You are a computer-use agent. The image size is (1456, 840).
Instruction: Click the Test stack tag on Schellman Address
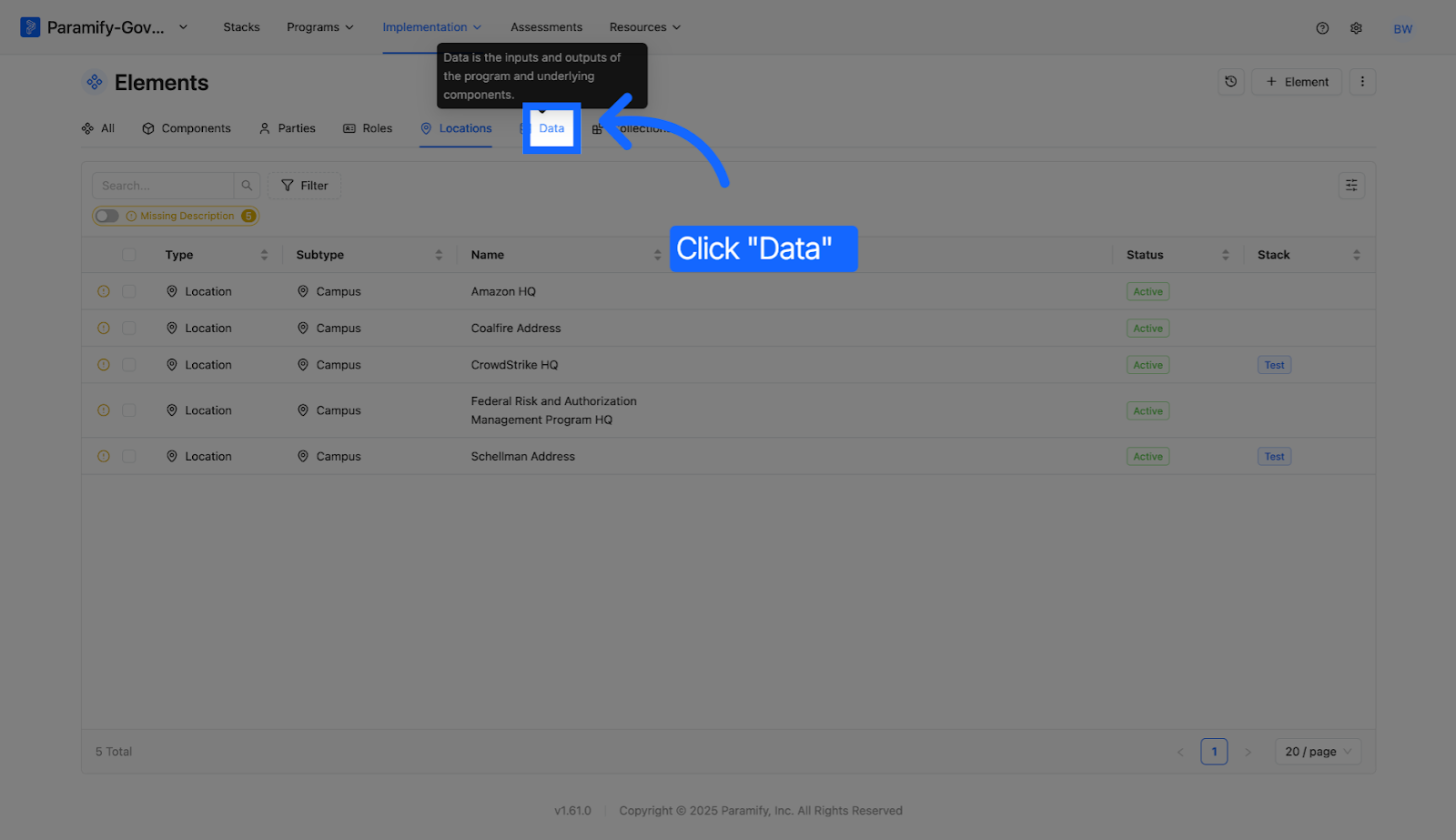click(1274, 457)
